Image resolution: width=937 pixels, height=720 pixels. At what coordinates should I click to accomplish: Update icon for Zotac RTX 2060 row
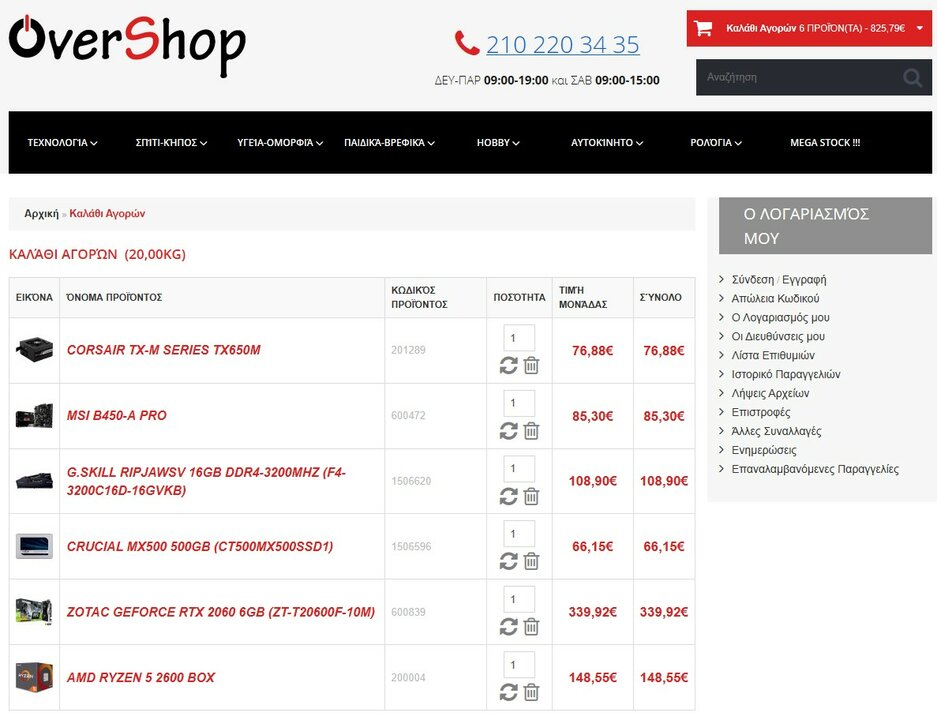coord(509,627)
